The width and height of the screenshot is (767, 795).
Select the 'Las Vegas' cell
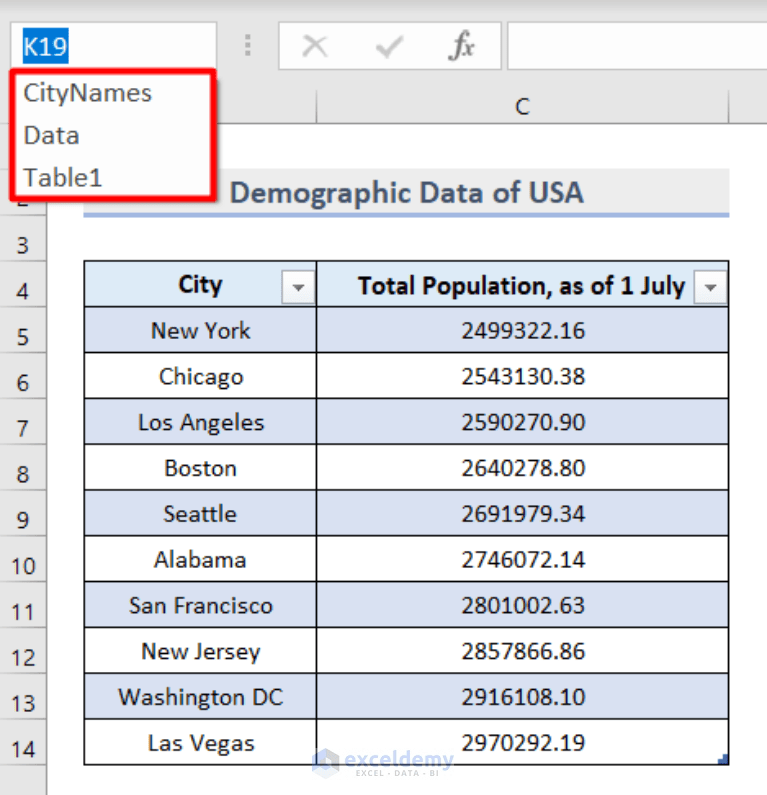200,743
